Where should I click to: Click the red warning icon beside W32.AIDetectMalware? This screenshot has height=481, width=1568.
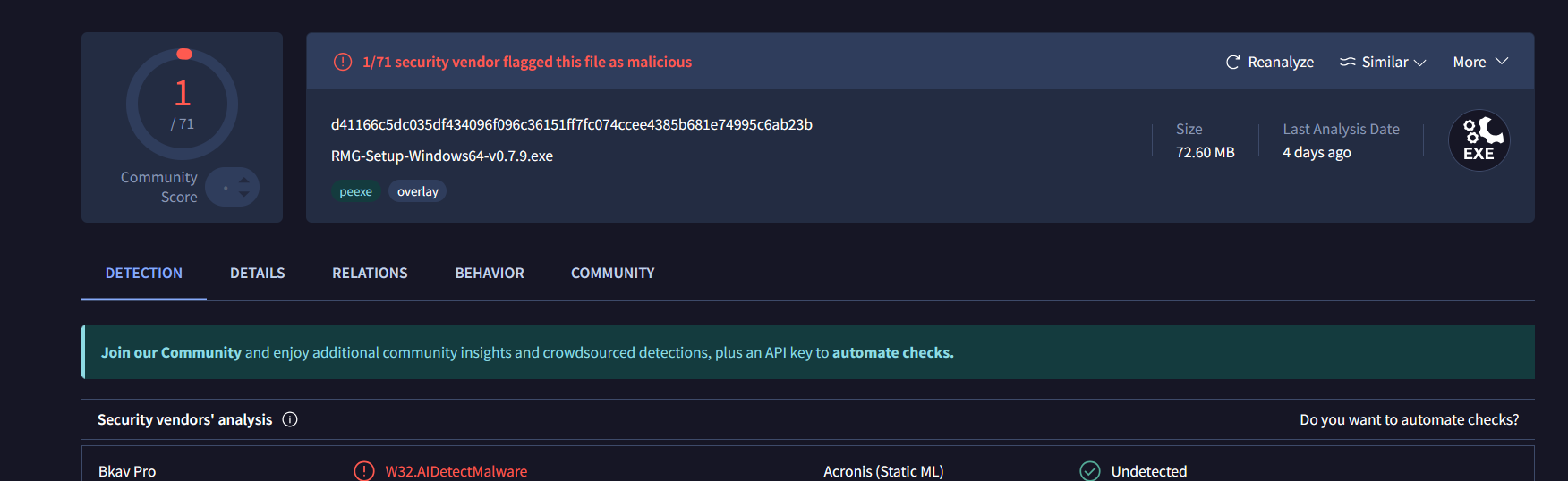(x=364, y=470)
